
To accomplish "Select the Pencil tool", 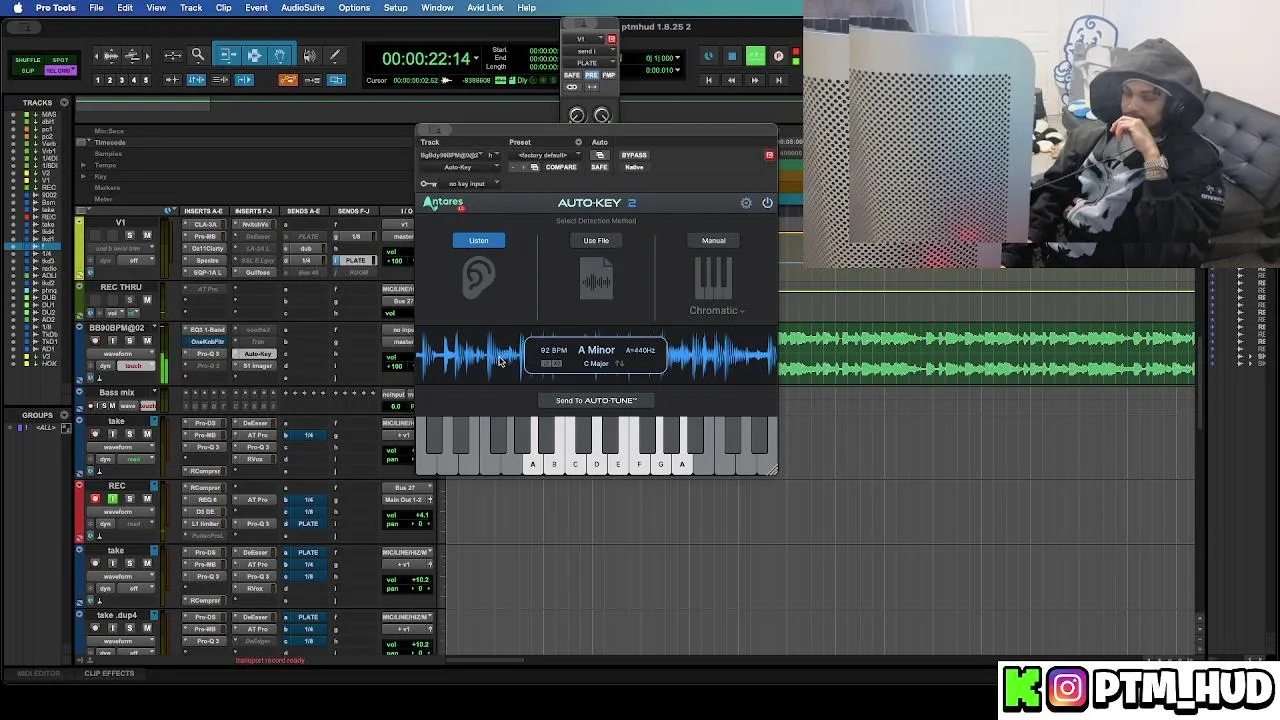I will coord(334,56).
